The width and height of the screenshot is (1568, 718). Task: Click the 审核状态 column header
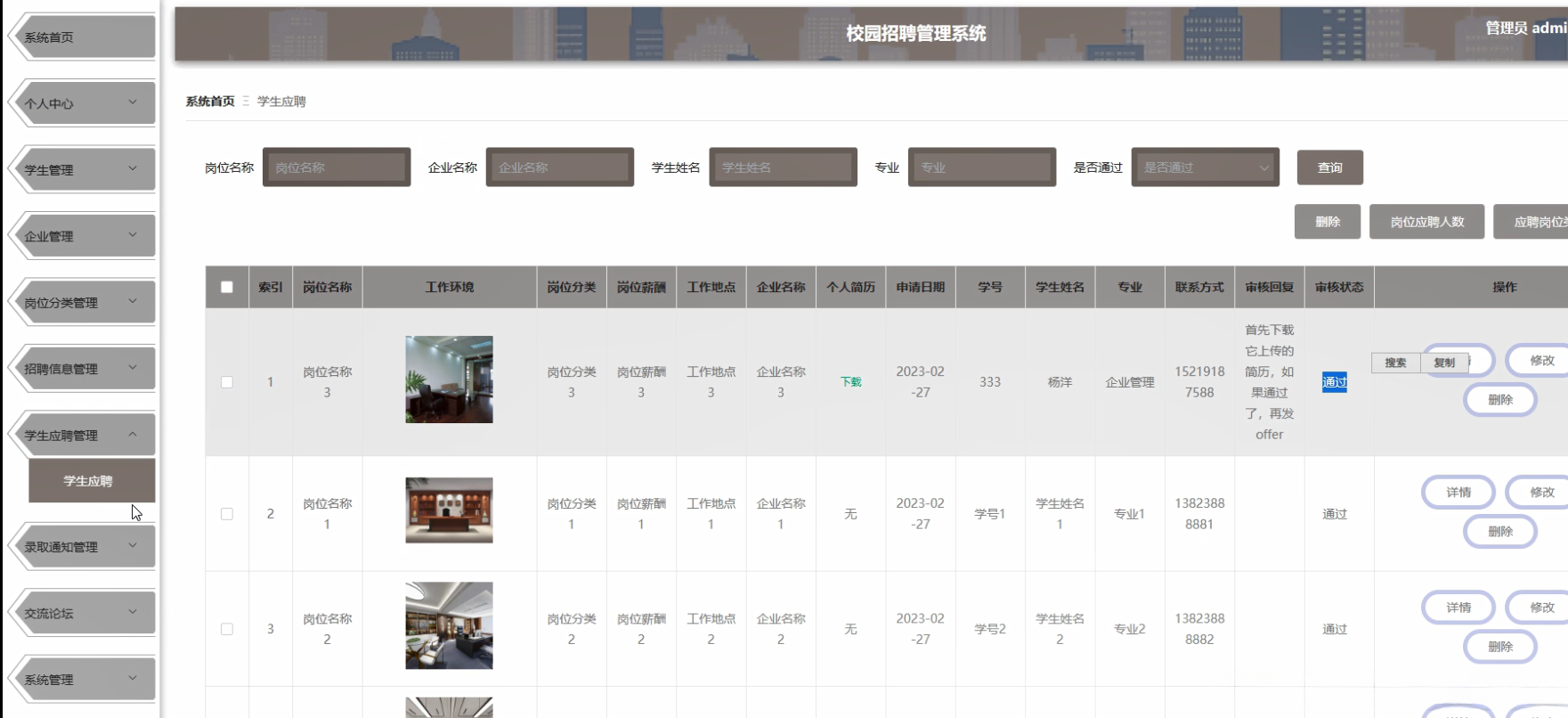point(1339,287)
